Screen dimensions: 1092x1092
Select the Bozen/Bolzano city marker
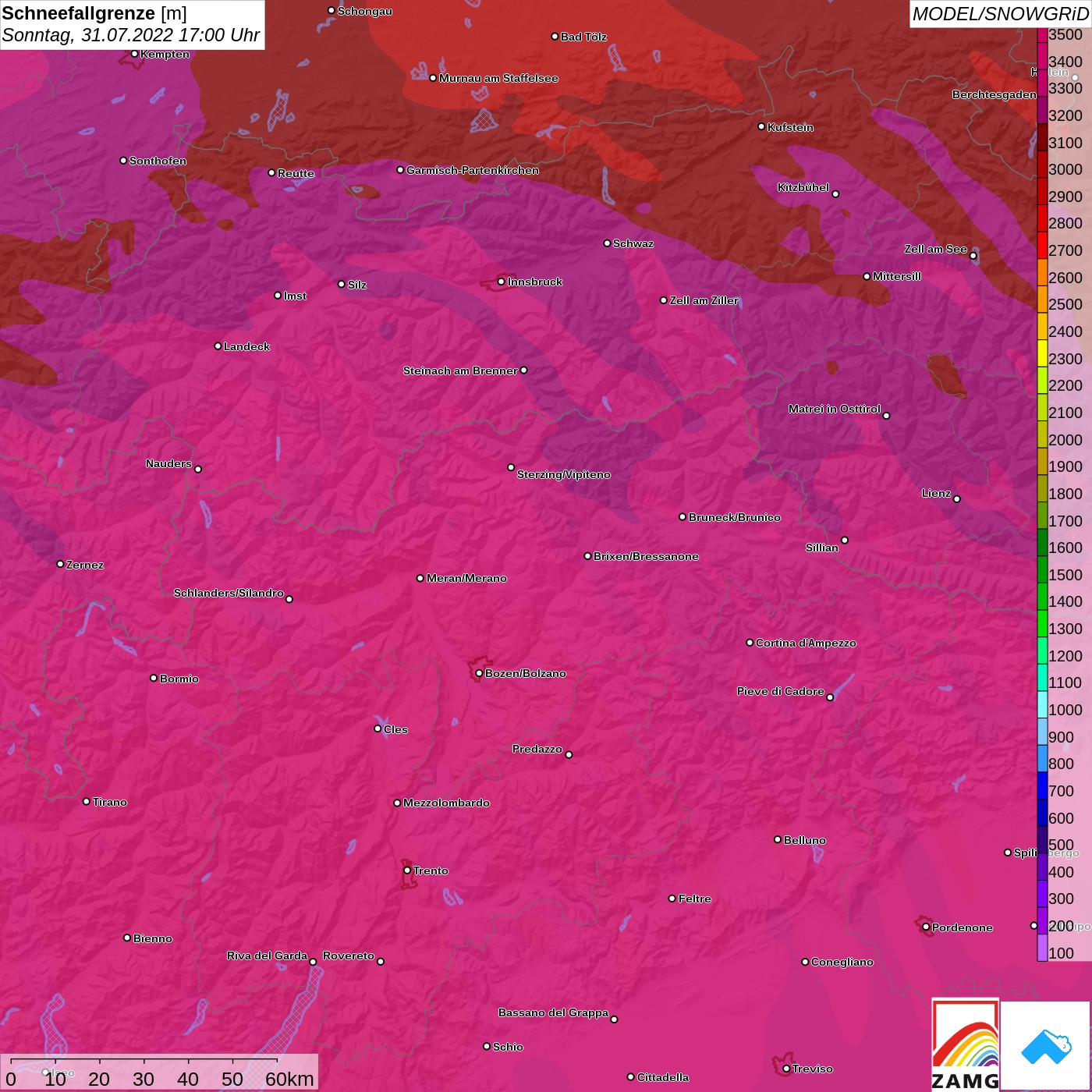click(479, 673)
